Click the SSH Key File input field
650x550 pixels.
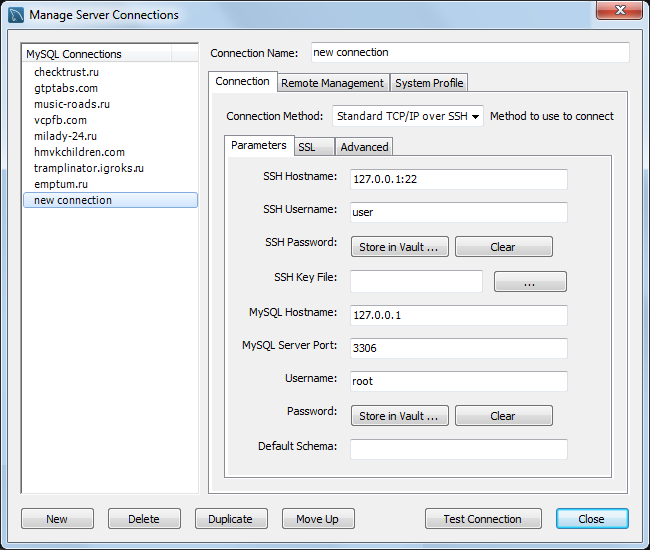click(x=416, y=281)
